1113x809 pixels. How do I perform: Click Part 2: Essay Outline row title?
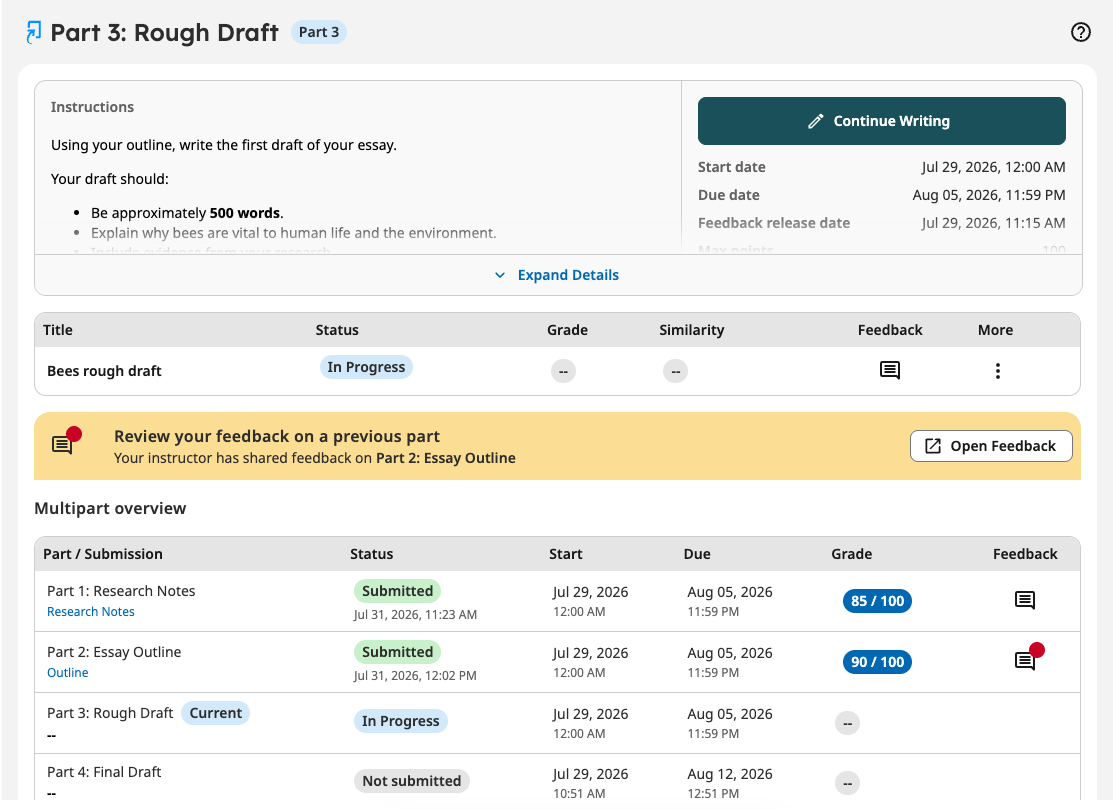click(114, 652)
